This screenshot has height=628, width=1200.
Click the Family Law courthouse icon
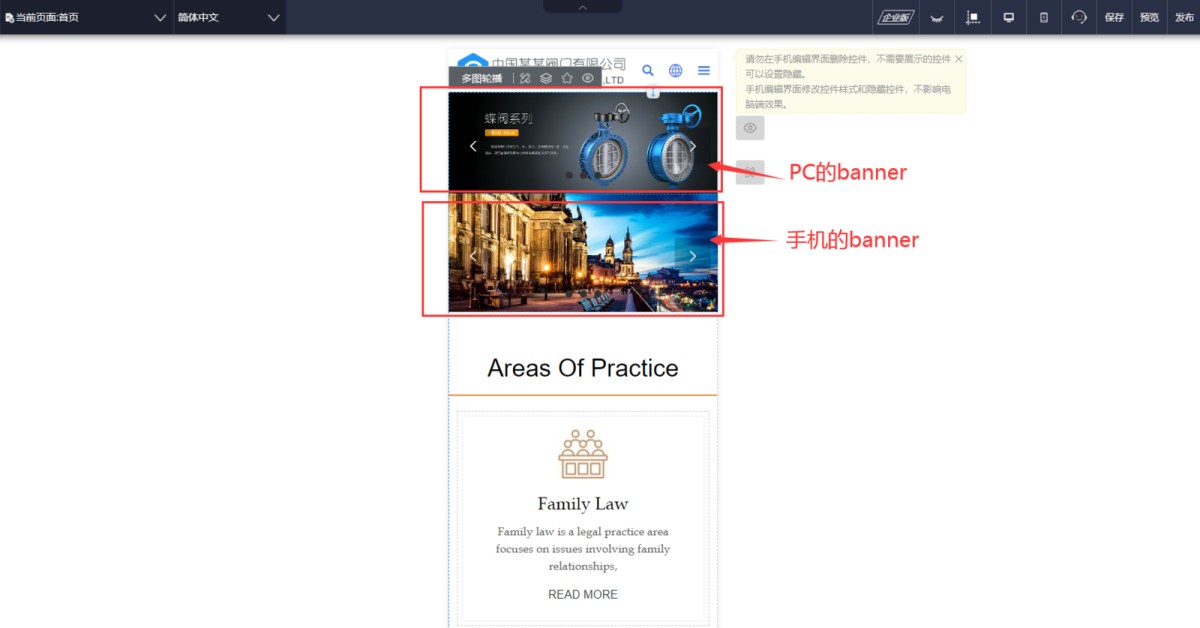[x=583, y=454]
